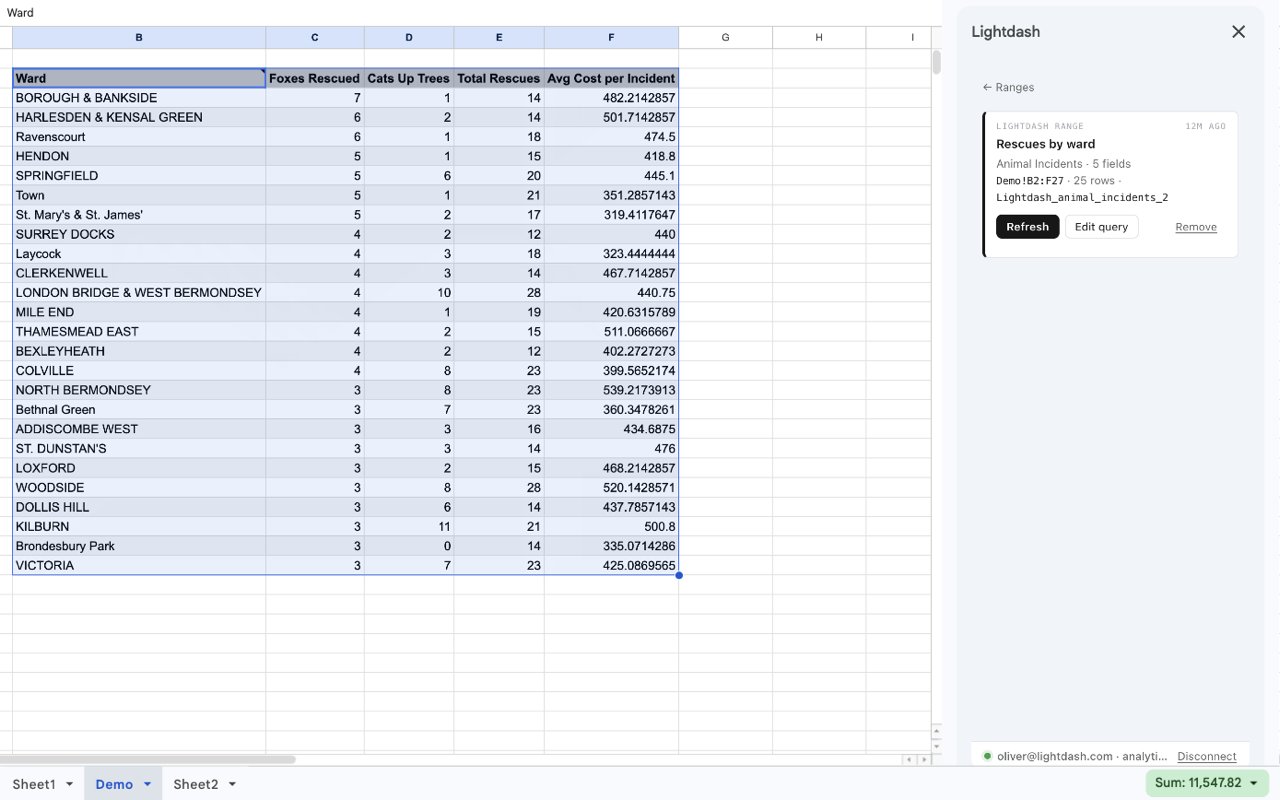Select the THAMESMEAD EAST cell
The height and width of the screenshot is (800, 1280).
pos(139,332)
